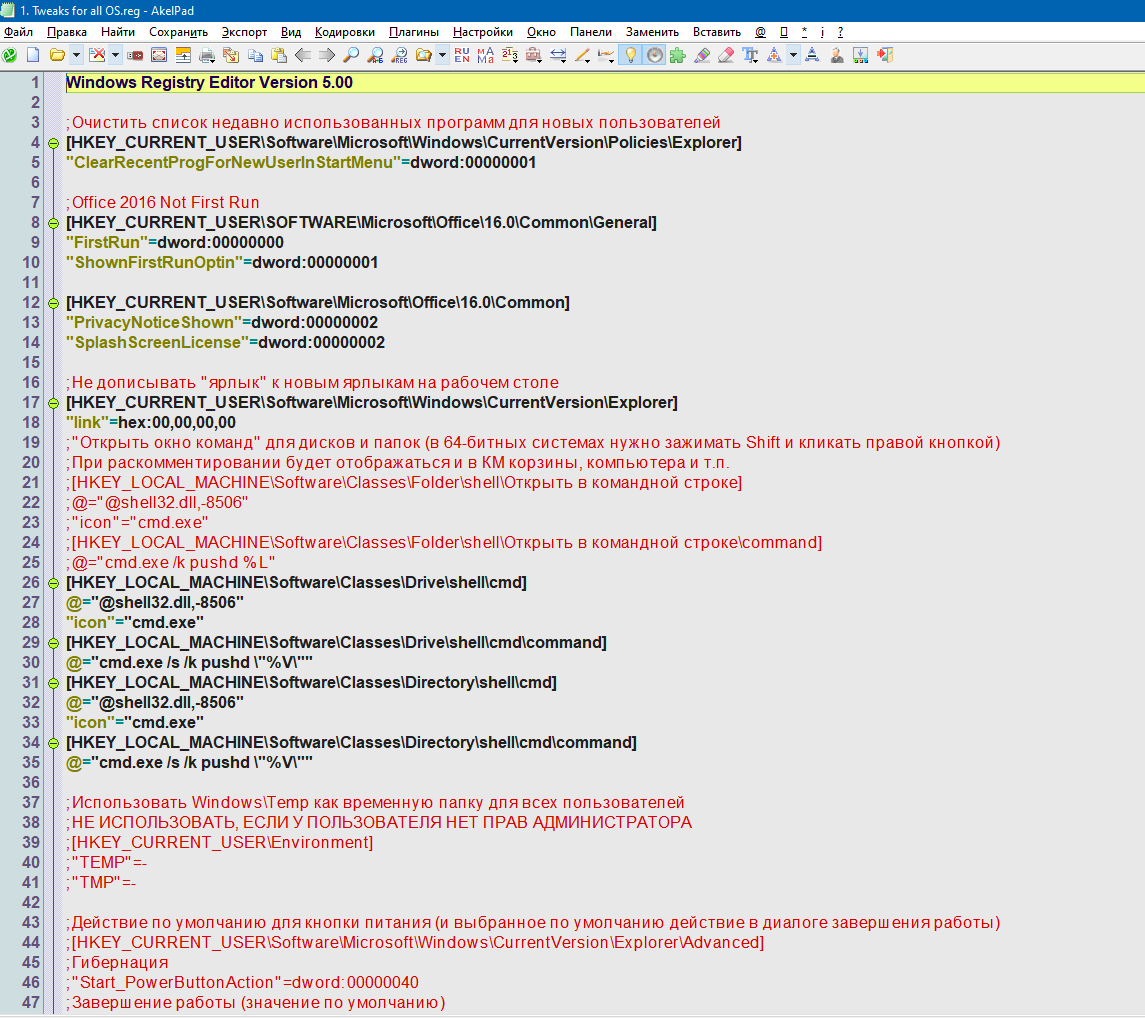Click the open file folder icon
1145x1018 pixels.
[57, 56]
